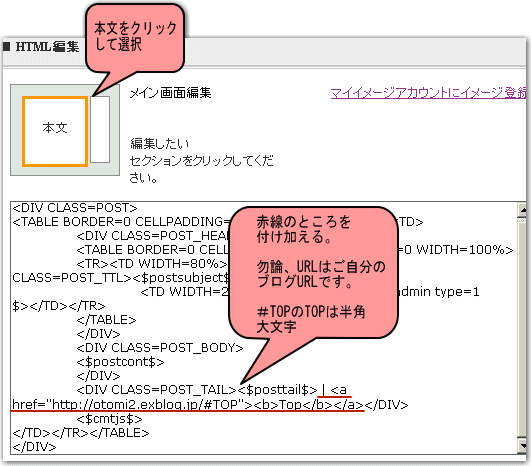
Task: Select the 本文 section box
Action: point(55,131)
